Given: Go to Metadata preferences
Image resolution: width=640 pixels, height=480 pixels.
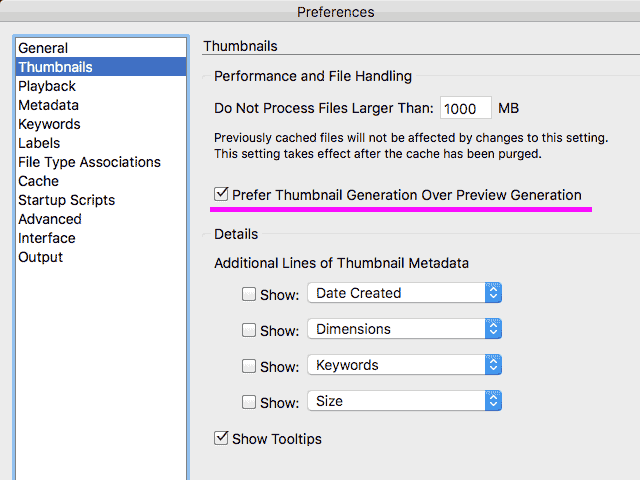Looking at the screenshot, I should coord(48,105).
